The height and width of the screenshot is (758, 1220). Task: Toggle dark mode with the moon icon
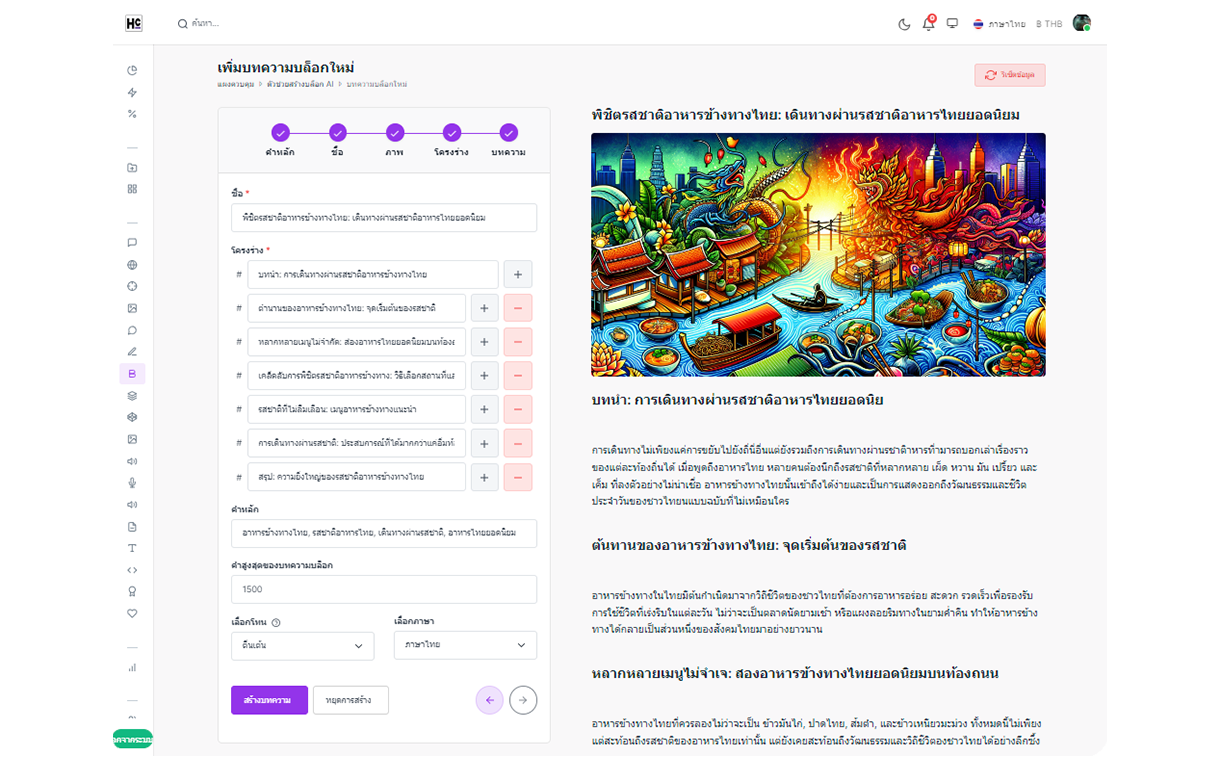point(904,24)
